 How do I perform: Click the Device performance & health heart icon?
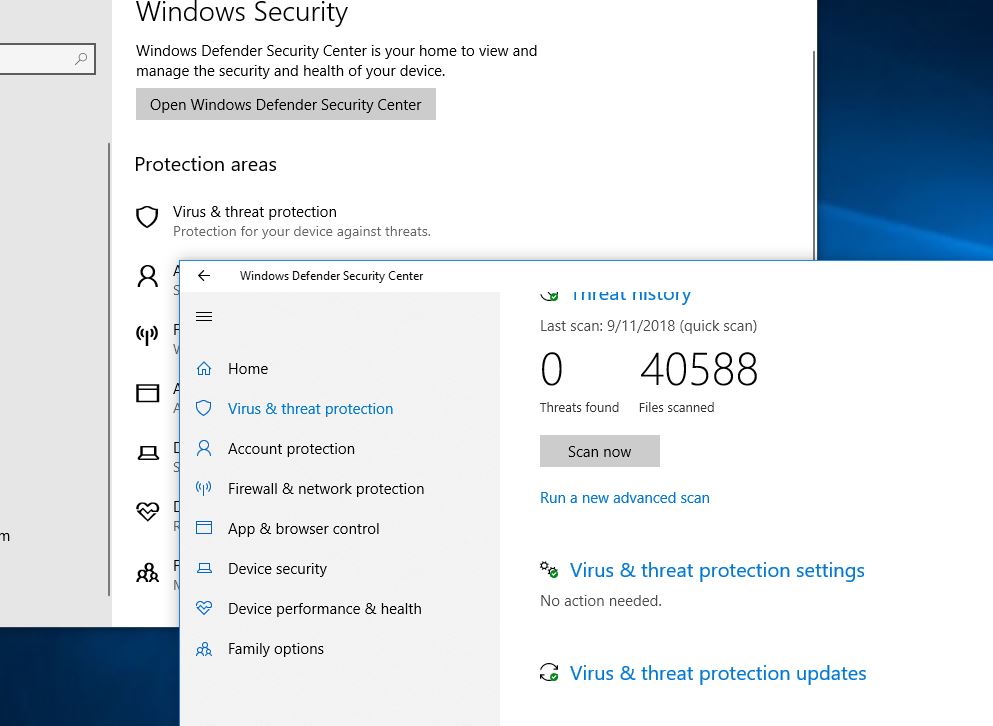(x=204, y=609)
